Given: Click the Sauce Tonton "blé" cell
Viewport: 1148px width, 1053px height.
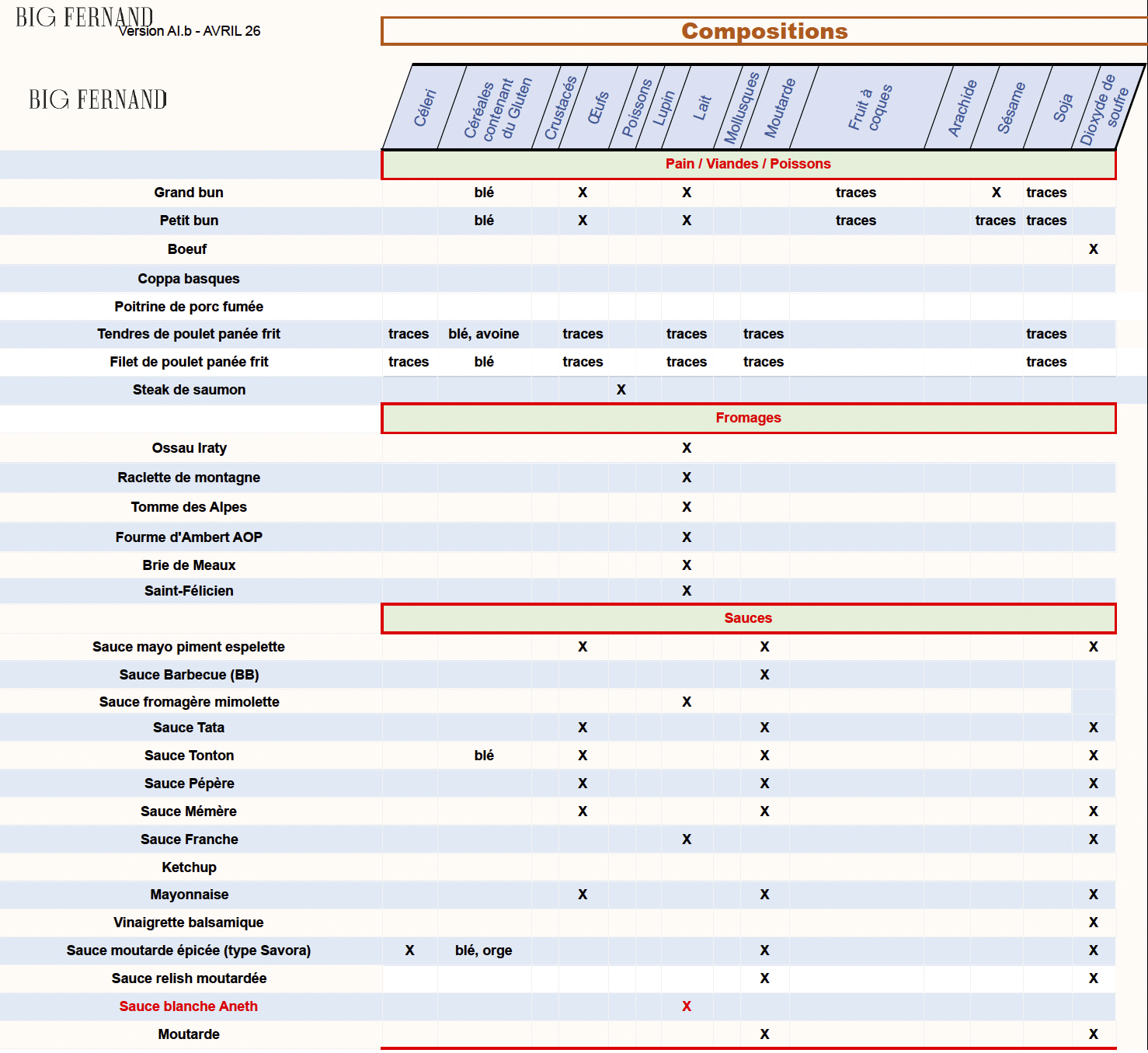Looking at the screenshot, I should coord(484,756).
